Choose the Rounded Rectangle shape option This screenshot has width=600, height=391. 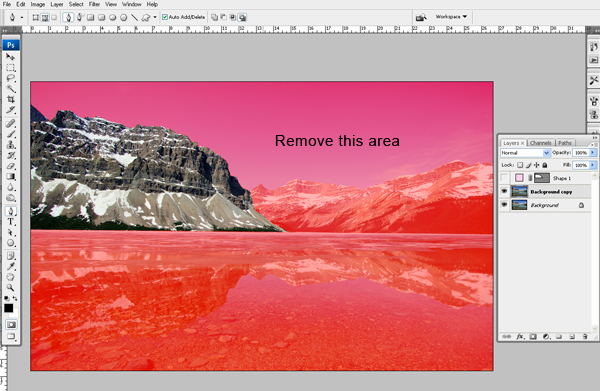tap(101, 17)
